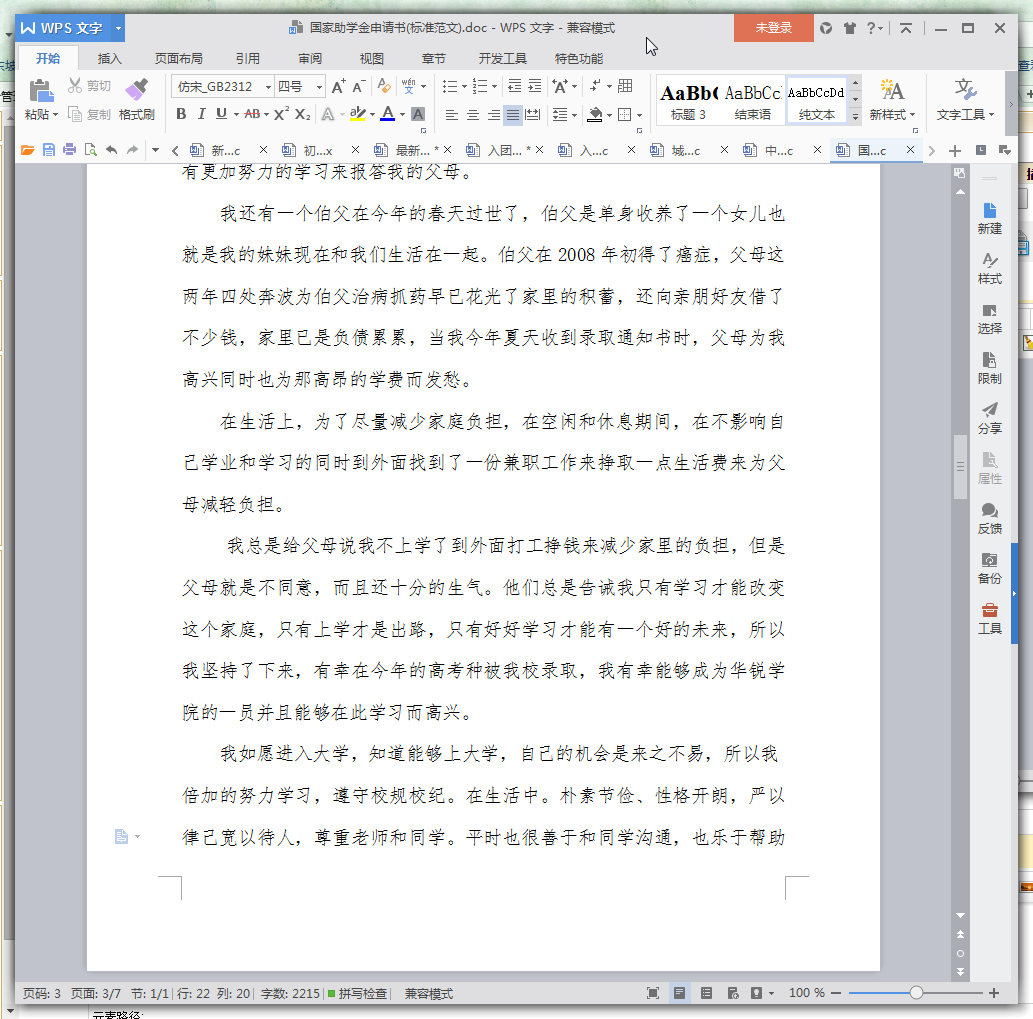1033x1019 pixels.
Task: Open the 审阅 ribbon tab
Action: [x=310, y=59]
